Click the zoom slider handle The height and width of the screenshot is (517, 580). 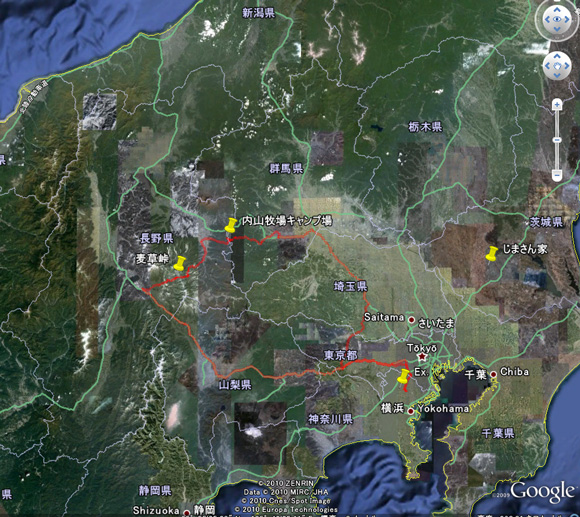[x=557, y=140]
